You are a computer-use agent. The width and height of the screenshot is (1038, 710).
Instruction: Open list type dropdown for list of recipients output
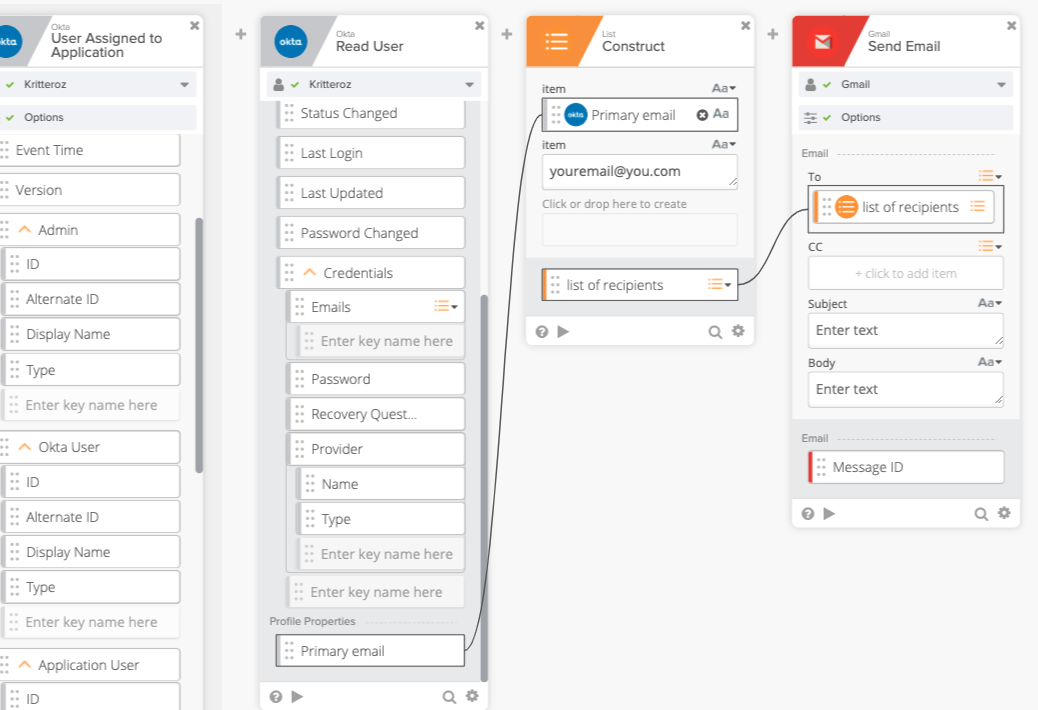tap(720, 285)
